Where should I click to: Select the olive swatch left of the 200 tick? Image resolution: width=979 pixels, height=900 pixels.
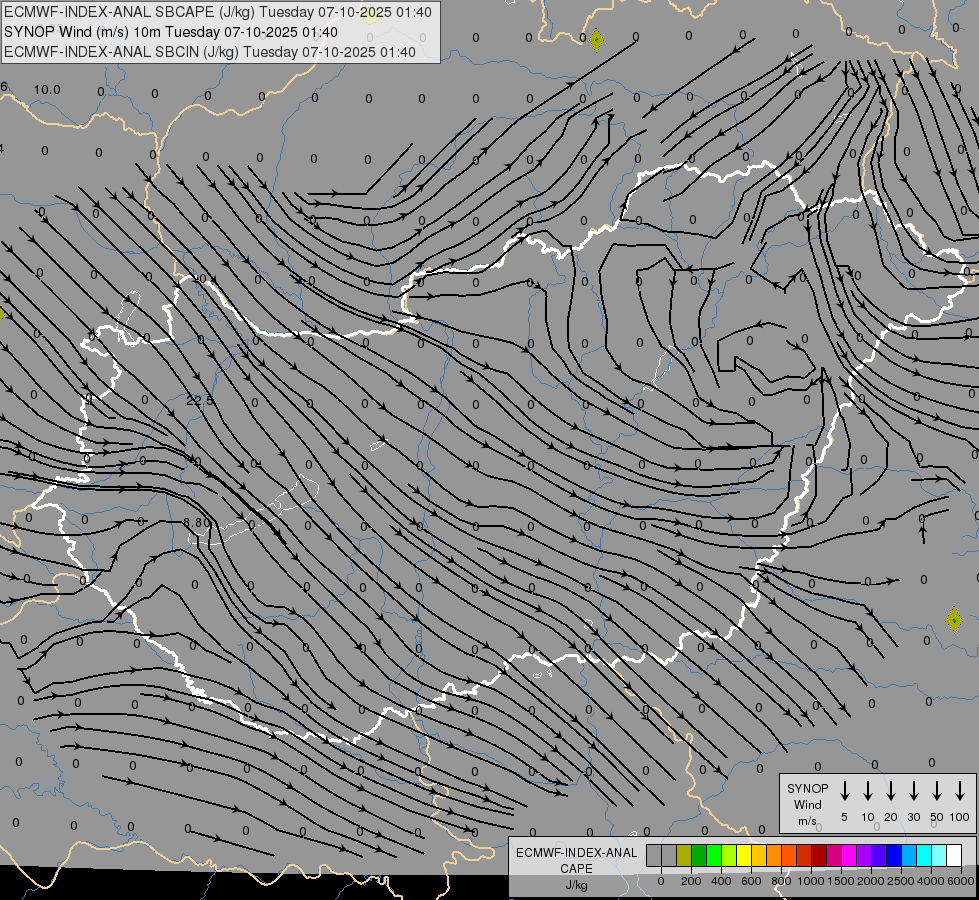[x=684, y=855]
